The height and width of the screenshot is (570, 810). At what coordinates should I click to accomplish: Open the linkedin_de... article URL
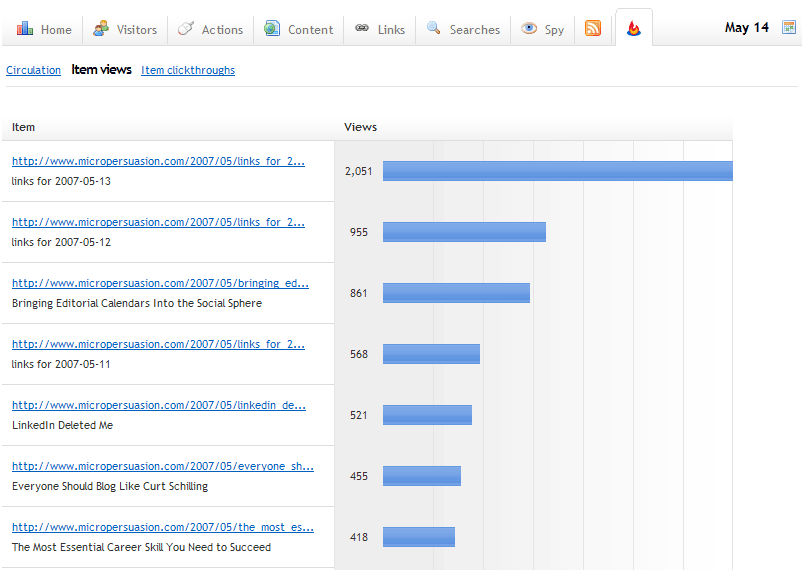click(x=159, y=405)
